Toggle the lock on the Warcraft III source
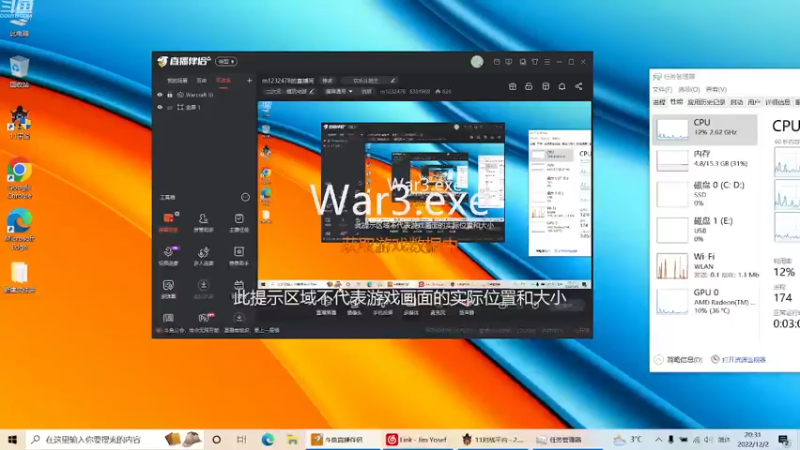Screen dimensions: 800x450 coord(169,95)
